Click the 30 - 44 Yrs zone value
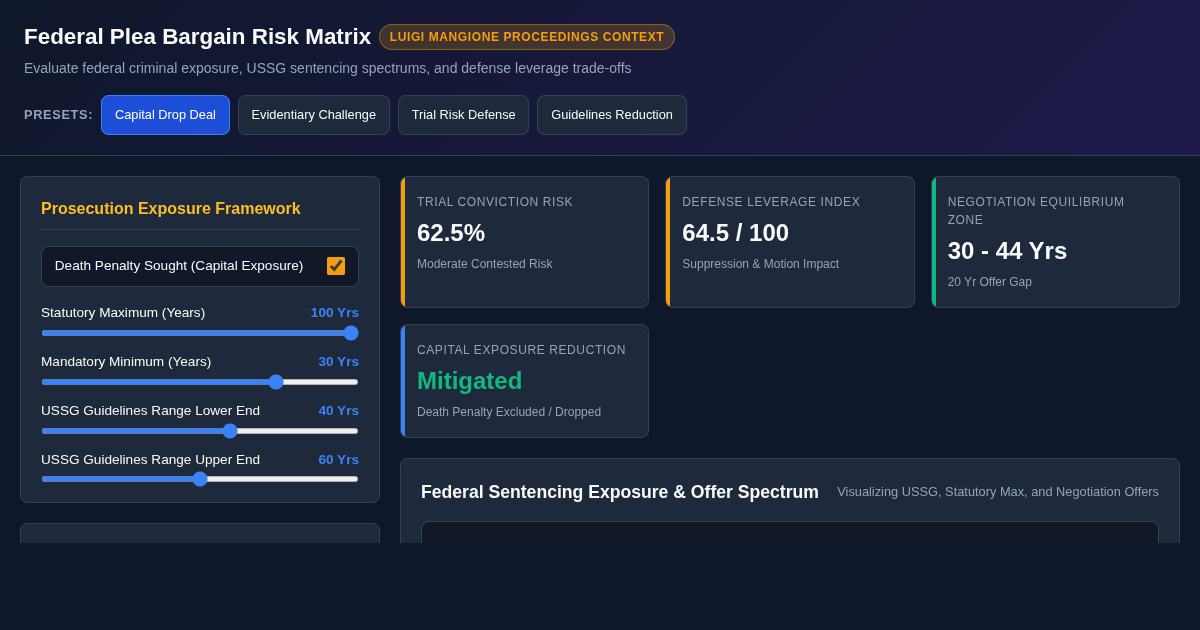The image size is (1200, 630). 1007,251
